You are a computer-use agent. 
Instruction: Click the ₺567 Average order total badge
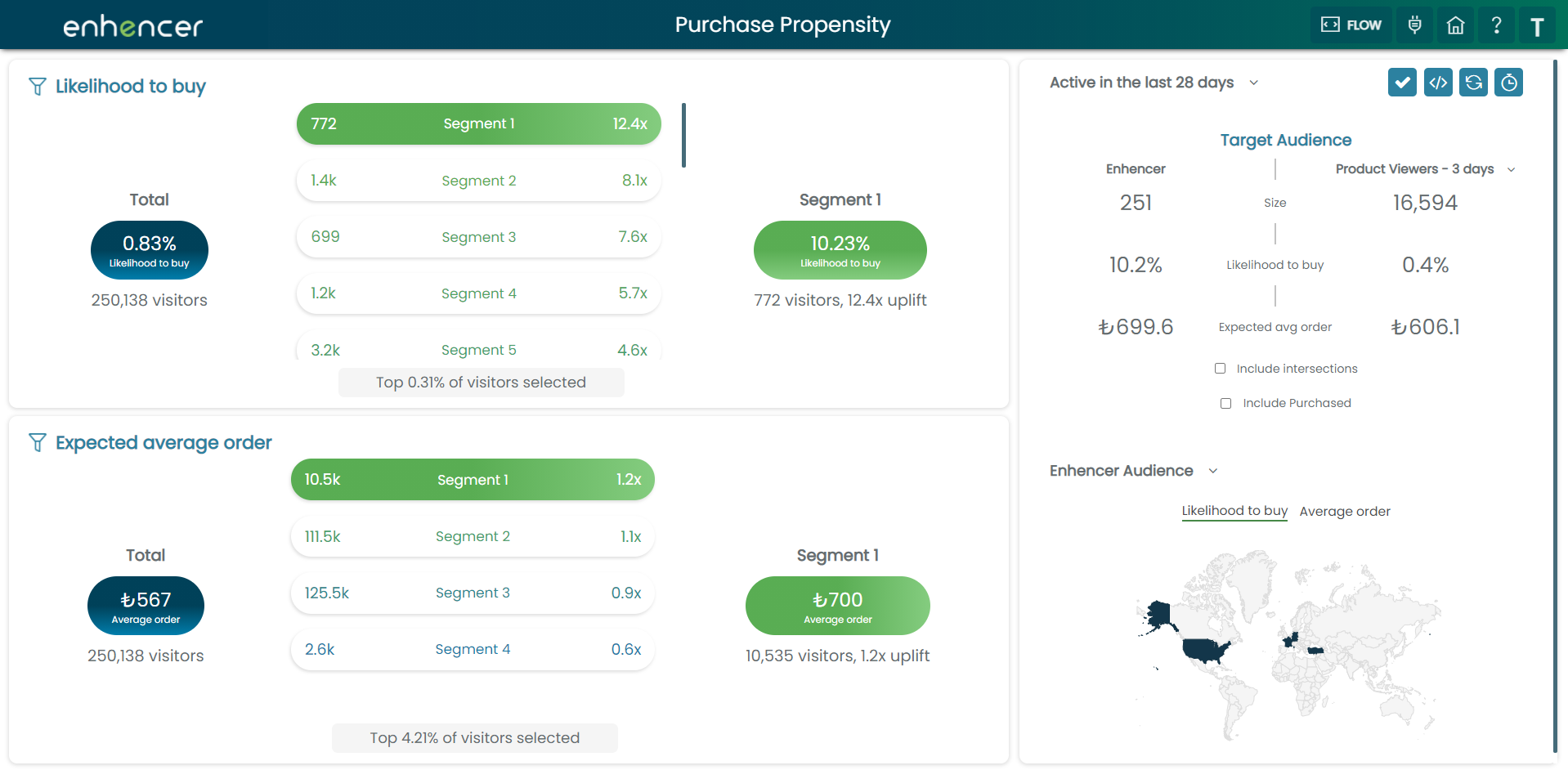[146, 606]
